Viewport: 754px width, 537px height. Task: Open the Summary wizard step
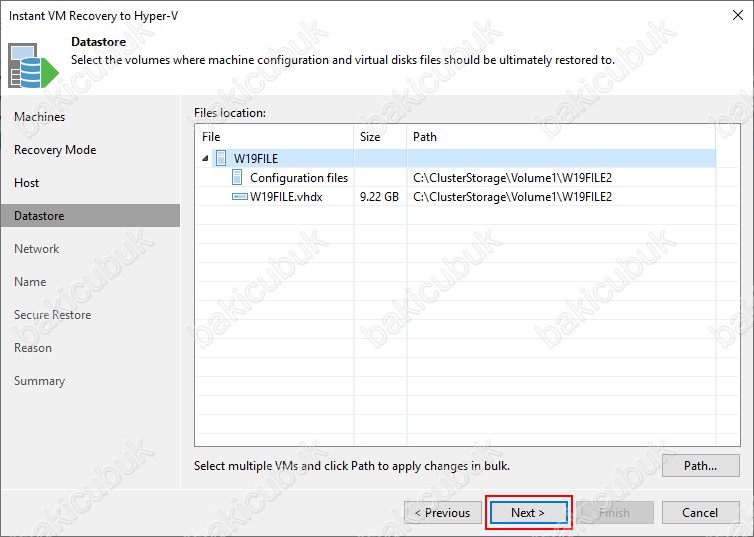pyautogui.click(x=39, y=381)
